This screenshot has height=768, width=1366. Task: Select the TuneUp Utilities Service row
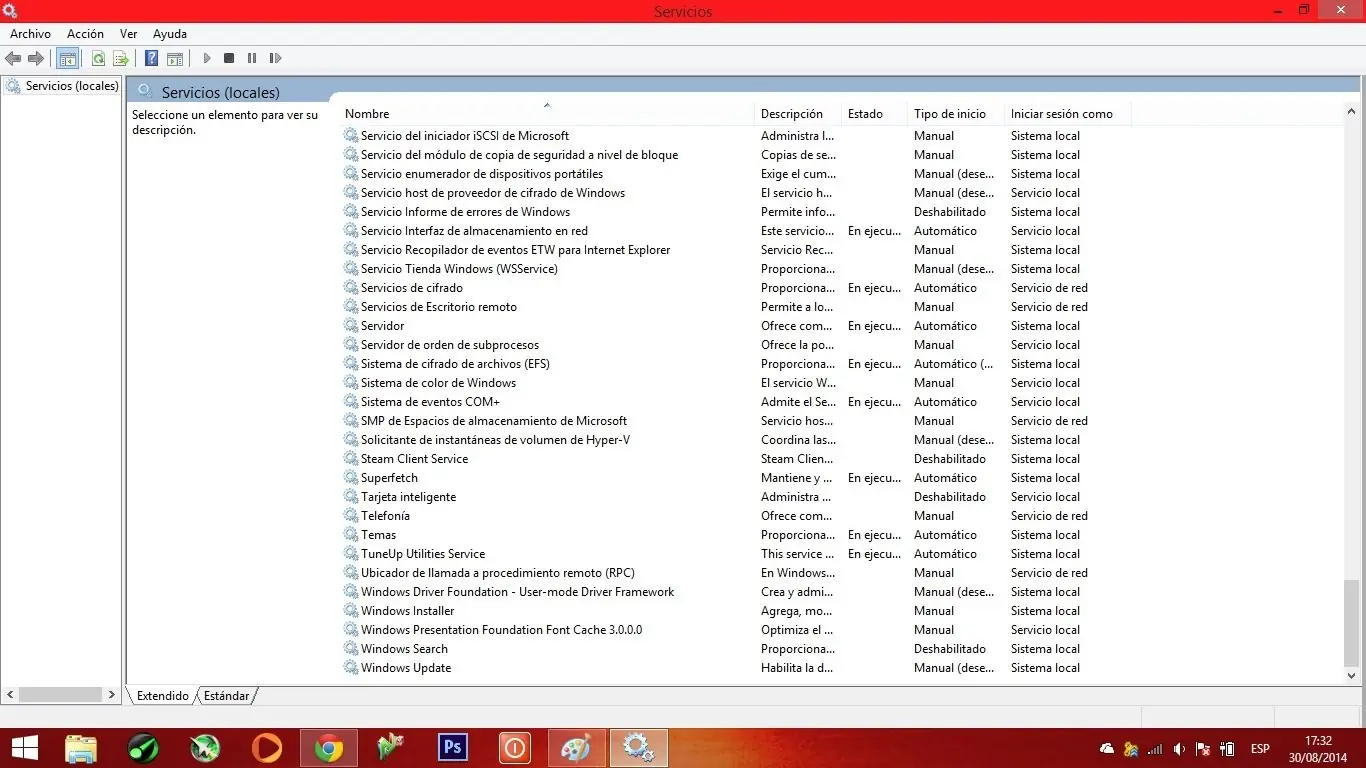point(736,554)
